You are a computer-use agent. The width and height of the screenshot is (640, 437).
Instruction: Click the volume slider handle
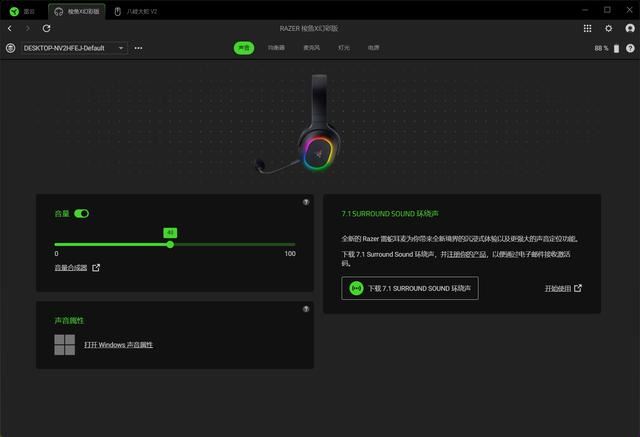[170, 244]
